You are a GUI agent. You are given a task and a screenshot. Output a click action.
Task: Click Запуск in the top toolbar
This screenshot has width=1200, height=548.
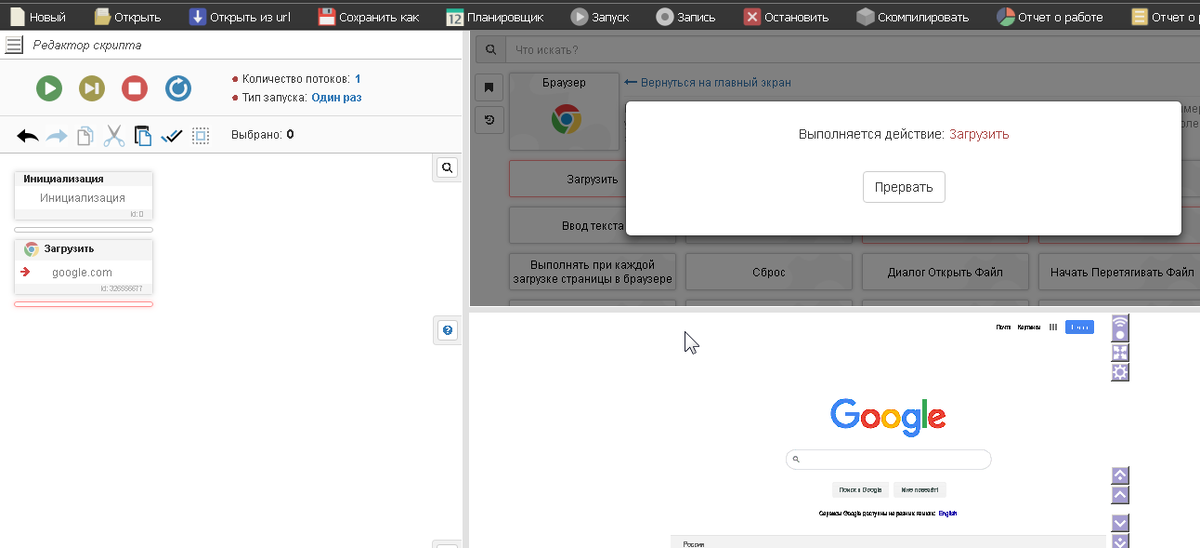[600, 17]
